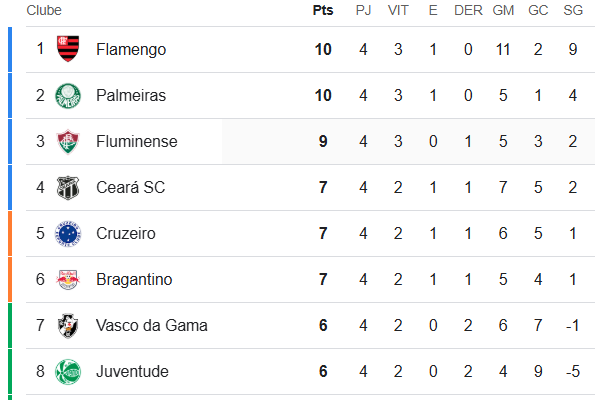Click the Cruzeiro club crest
The width and height of the screenshot is (595, 400).
[68, 233]
